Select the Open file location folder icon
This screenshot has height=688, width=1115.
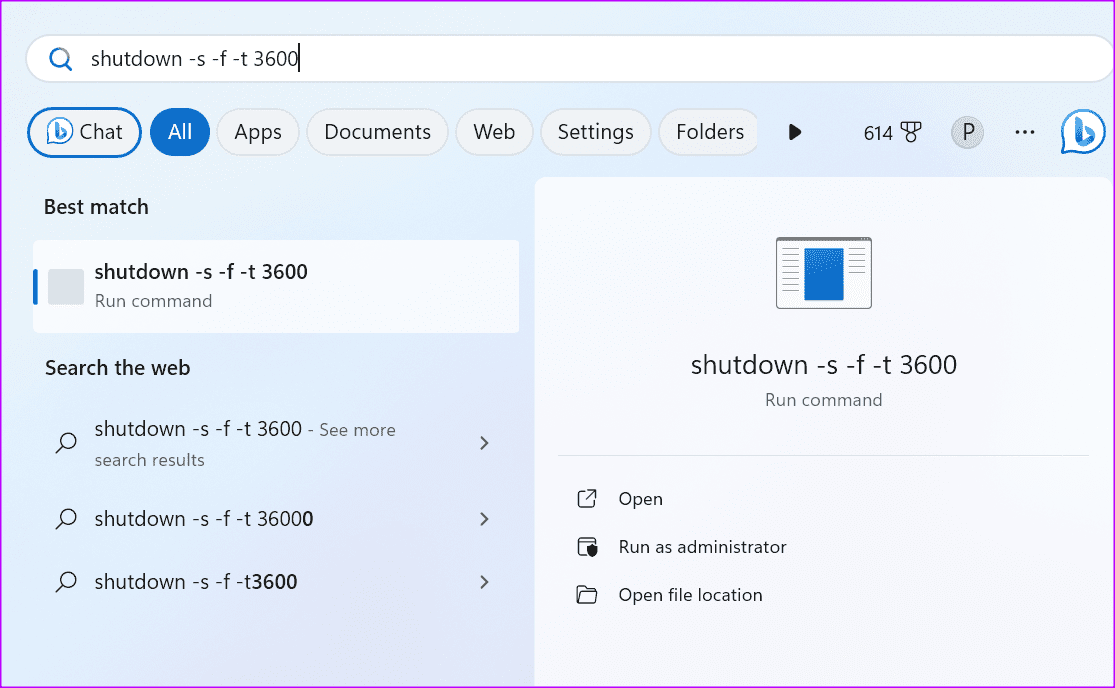589,594
